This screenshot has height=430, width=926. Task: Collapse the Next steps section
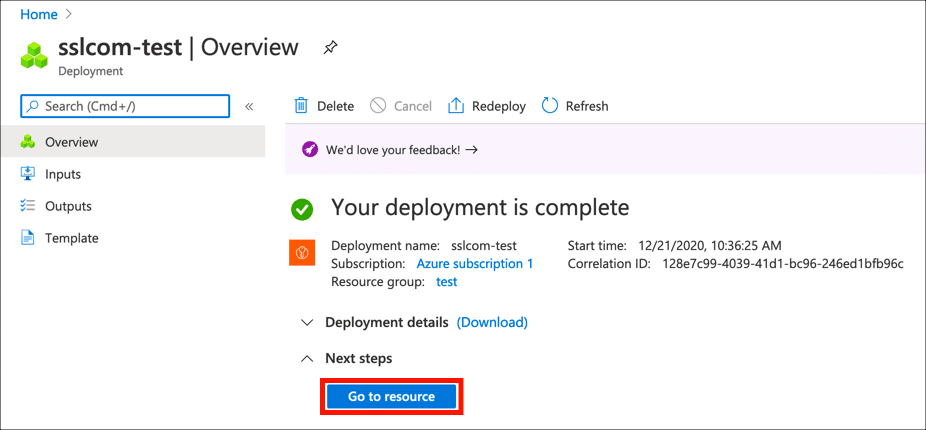(307, 358)
